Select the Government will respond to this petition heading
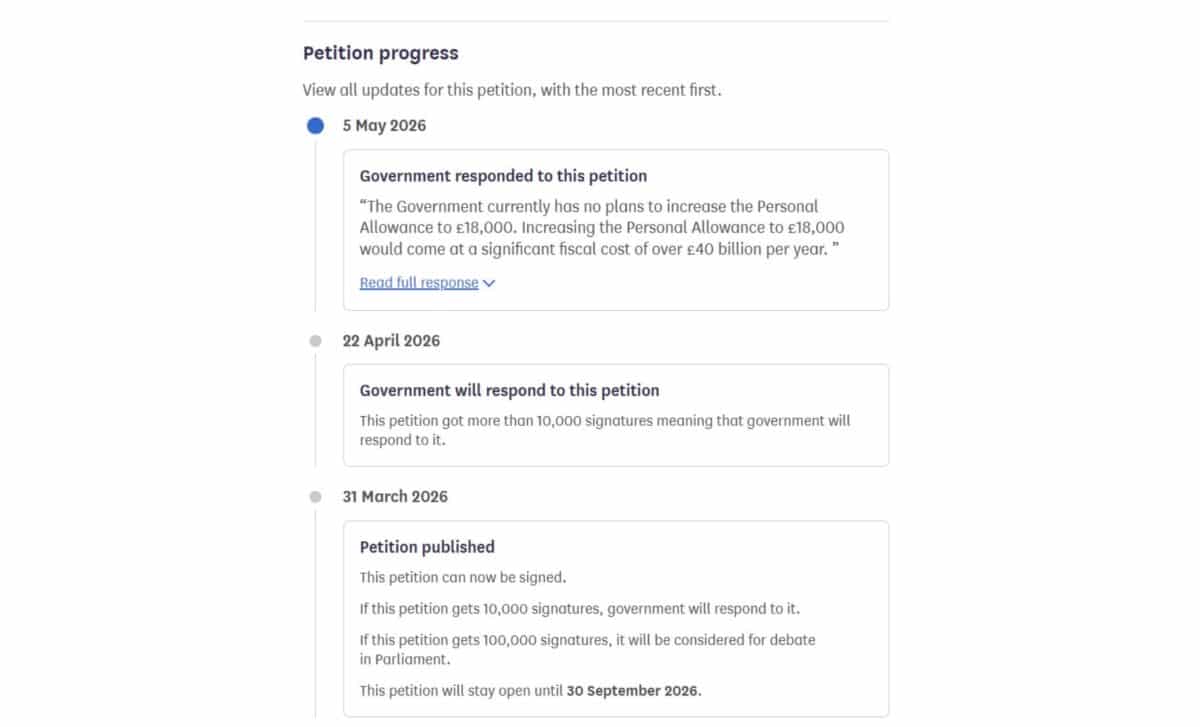The height and width of the screenshot is (727, 1200). coord(509,391)
